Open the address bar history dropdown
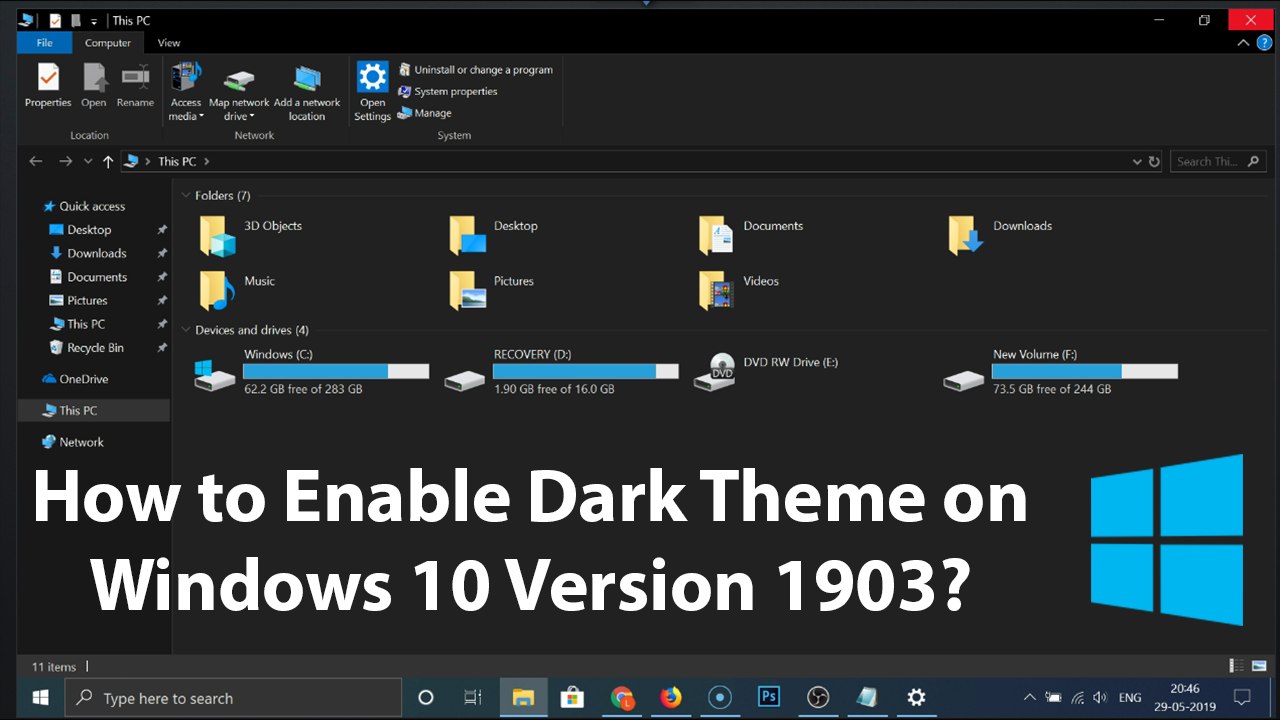The image size is (1280, 720). (x=1137, y=161)
